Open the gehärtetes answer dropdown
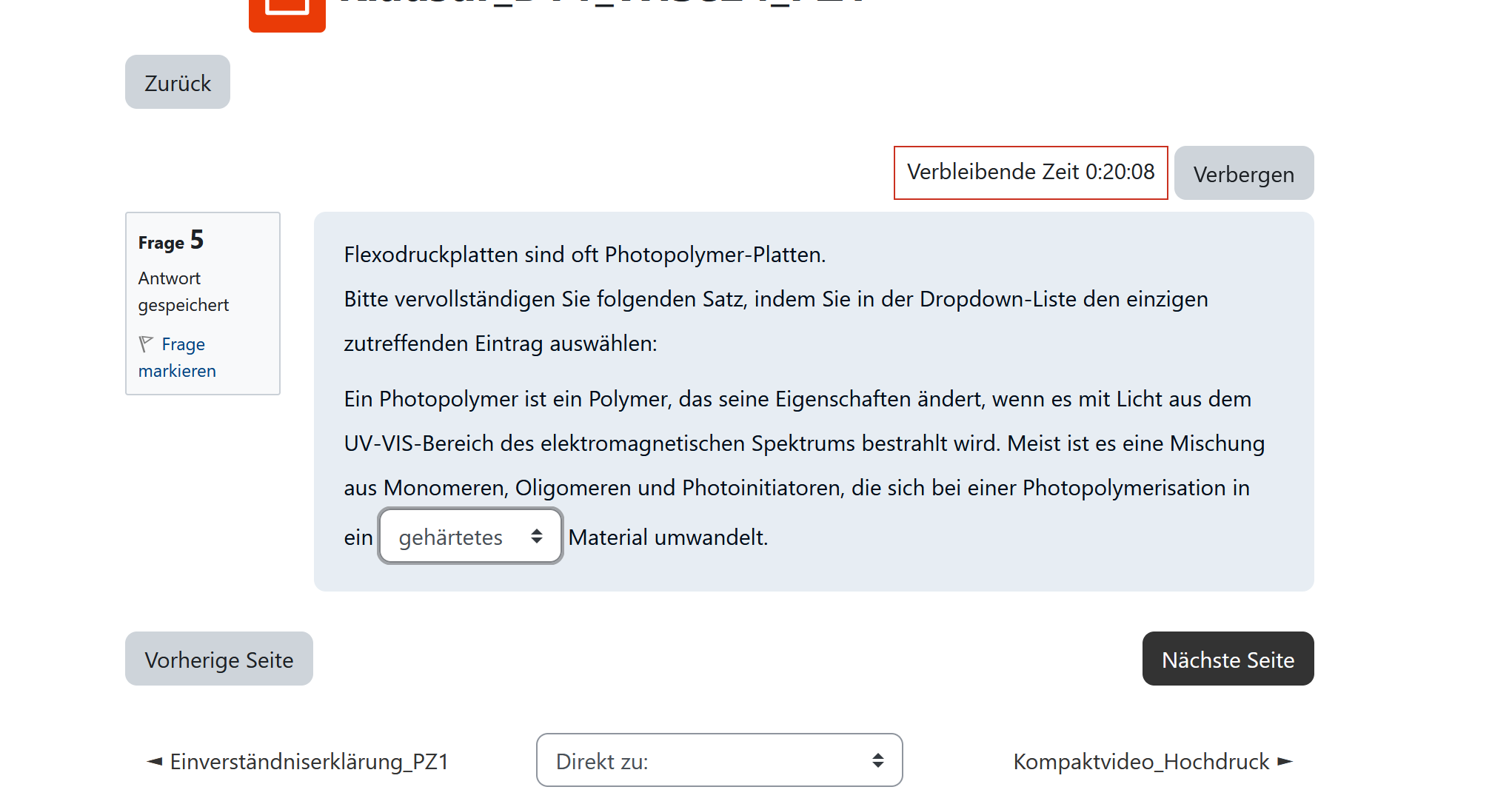The width and height of the screenshot is (1512, 804). (x=452, y=536)
